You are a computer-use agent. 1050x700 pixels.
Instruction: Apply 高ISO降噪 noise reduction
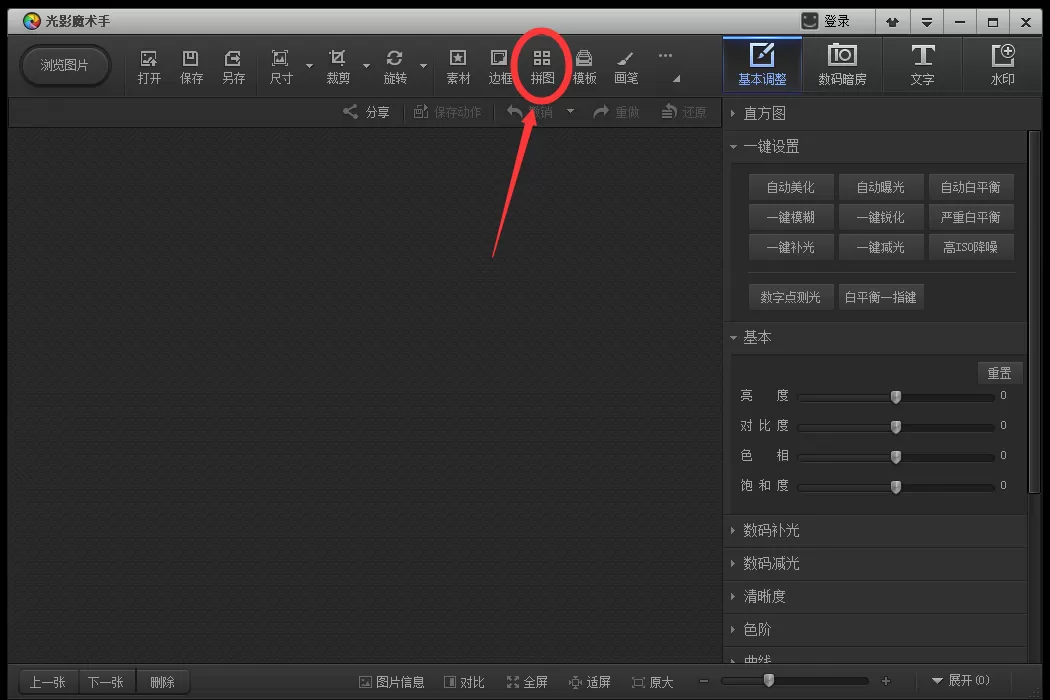point(970,247)
